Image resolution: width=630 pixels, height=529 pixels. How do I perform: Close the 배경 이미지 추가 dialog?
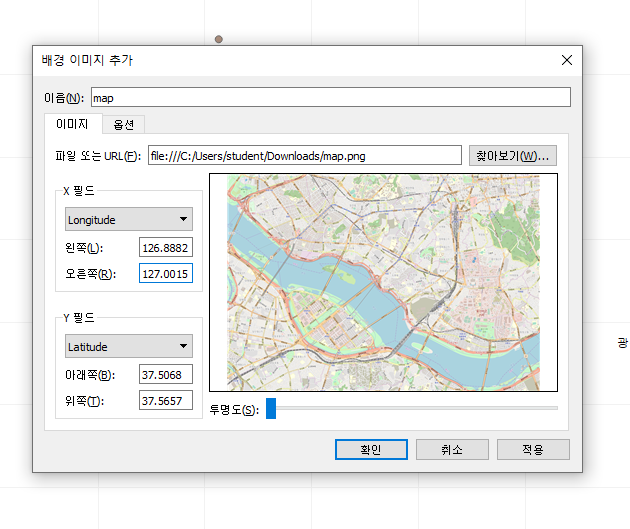pos(567,60)
